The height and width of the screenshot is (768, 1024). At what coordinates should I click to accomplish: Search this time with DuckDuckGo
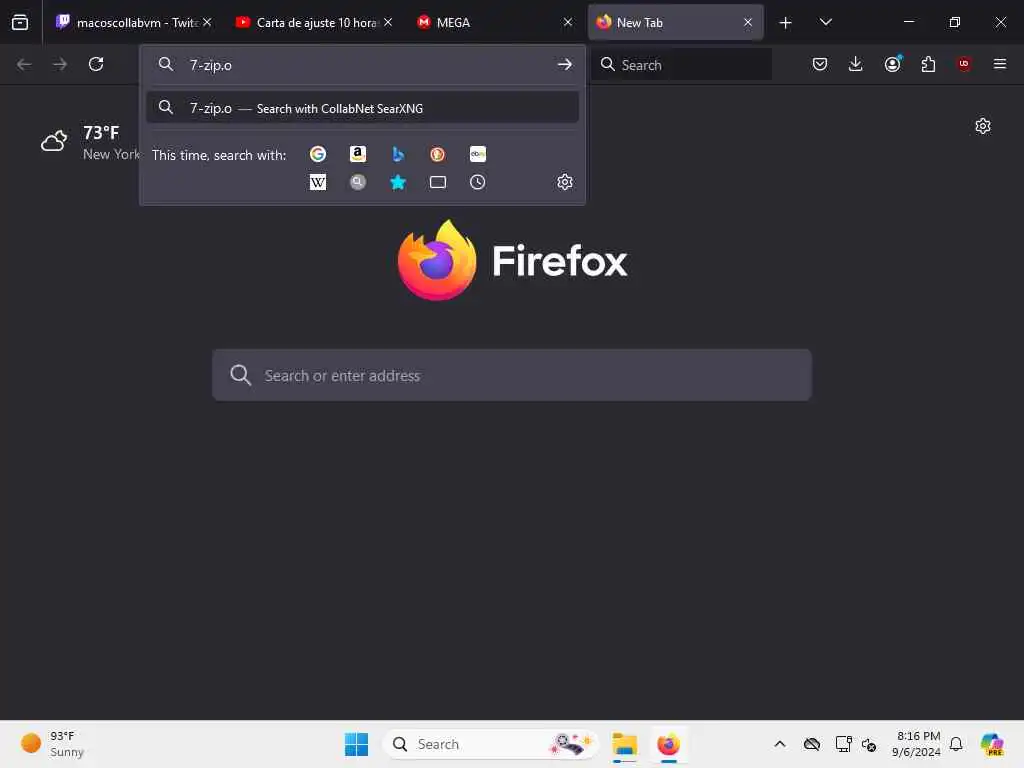coord(438,154)
